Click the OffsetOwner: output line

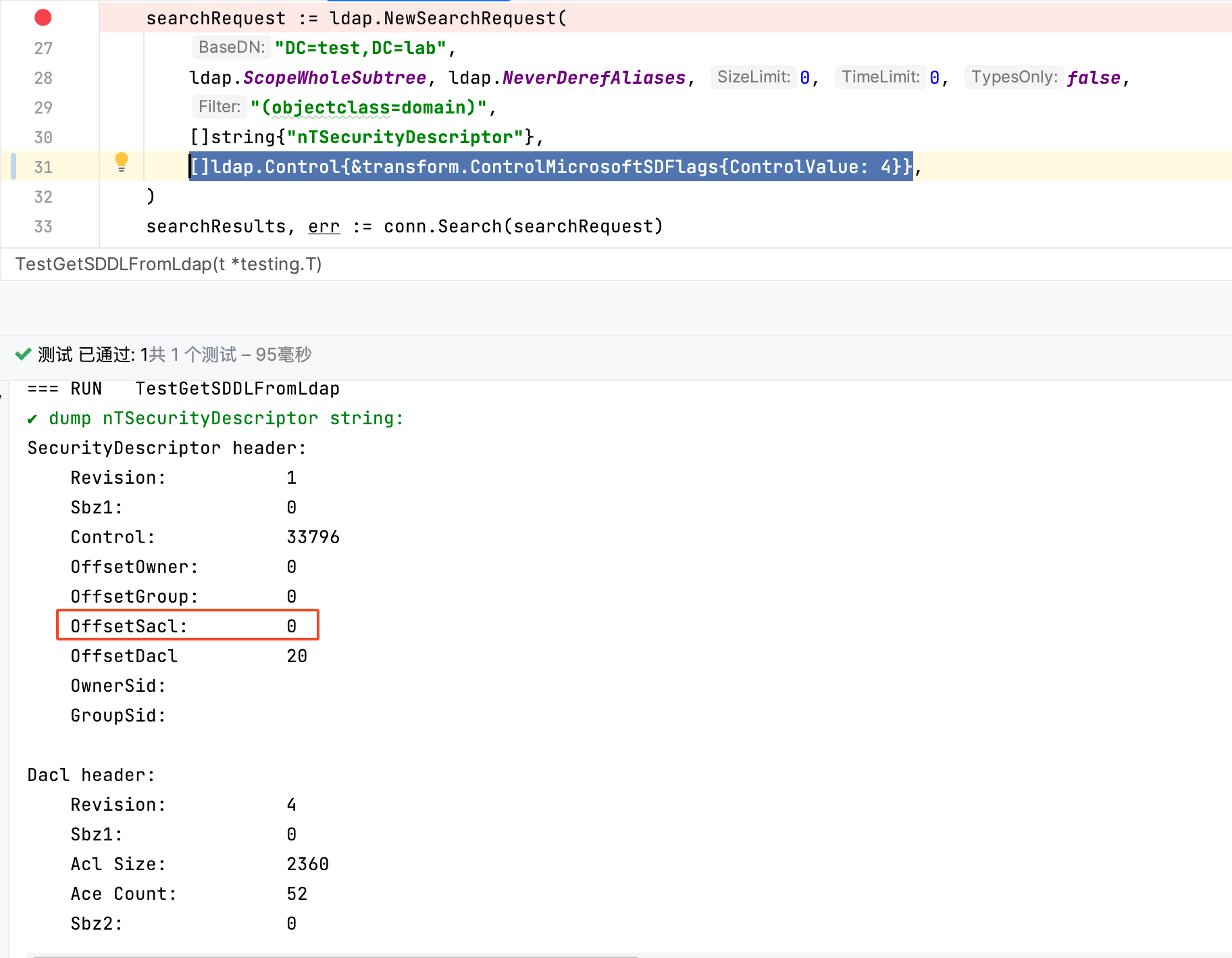tap(184, 567)
